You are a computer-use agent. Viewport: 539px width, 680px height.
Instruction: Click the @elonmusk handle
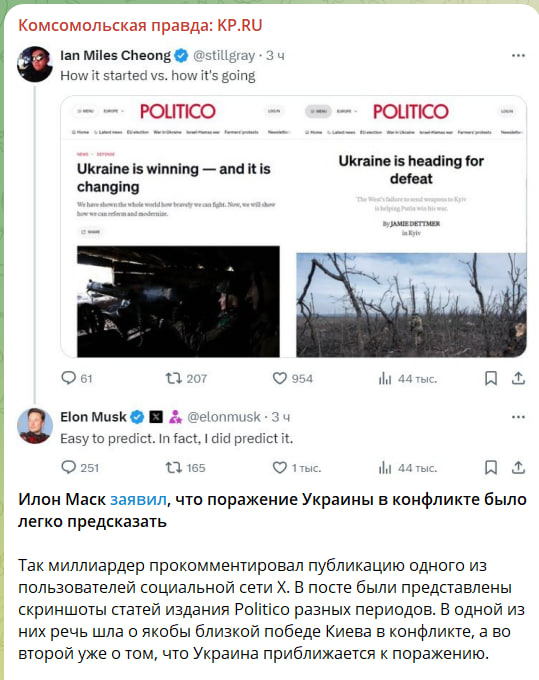pyautogui.click(x=224, y=417)
